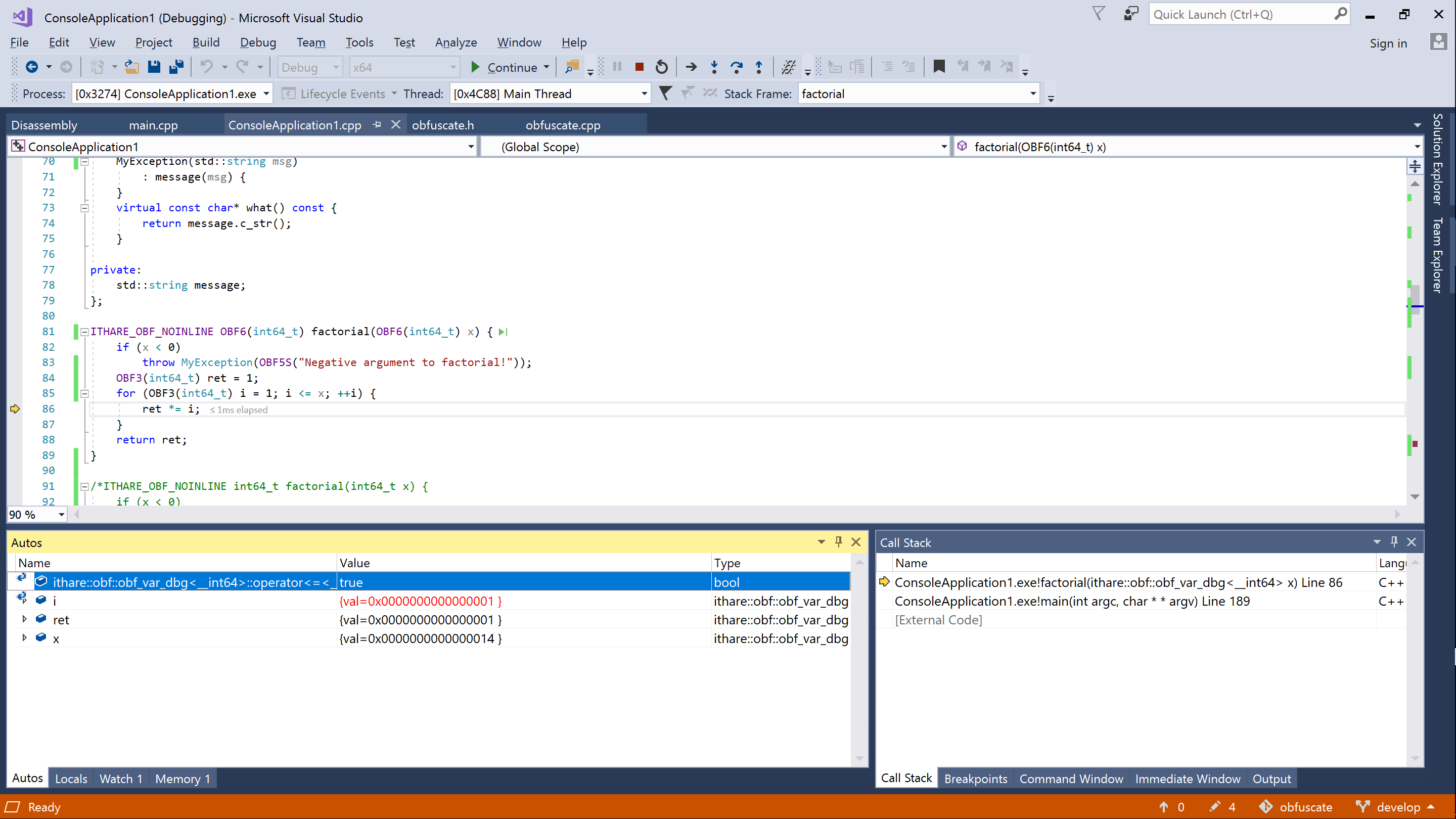This screenshot has height=819, width=1456.
Task: Toggle pin on ConsoleApplication1.cpp tab
Action: tap(377, 124)
